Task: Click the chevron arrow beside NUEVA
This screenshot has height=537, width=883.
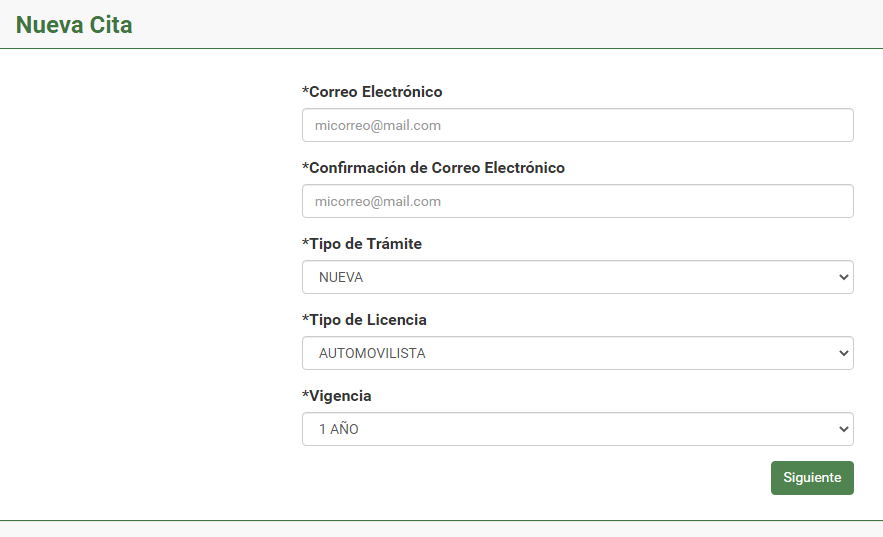Action: (842, 278)
